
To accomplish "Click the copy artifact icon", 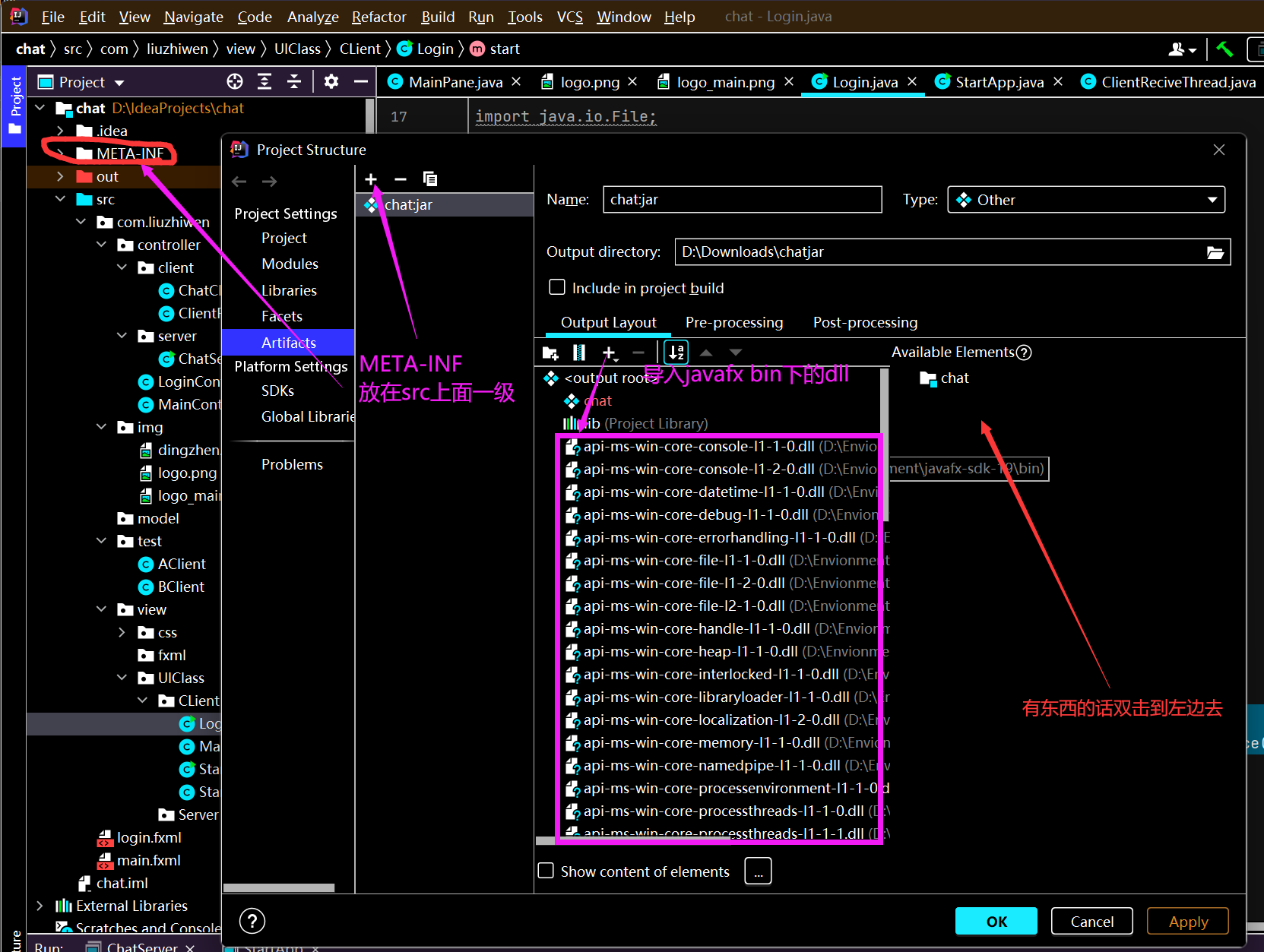I will point(430,179).
